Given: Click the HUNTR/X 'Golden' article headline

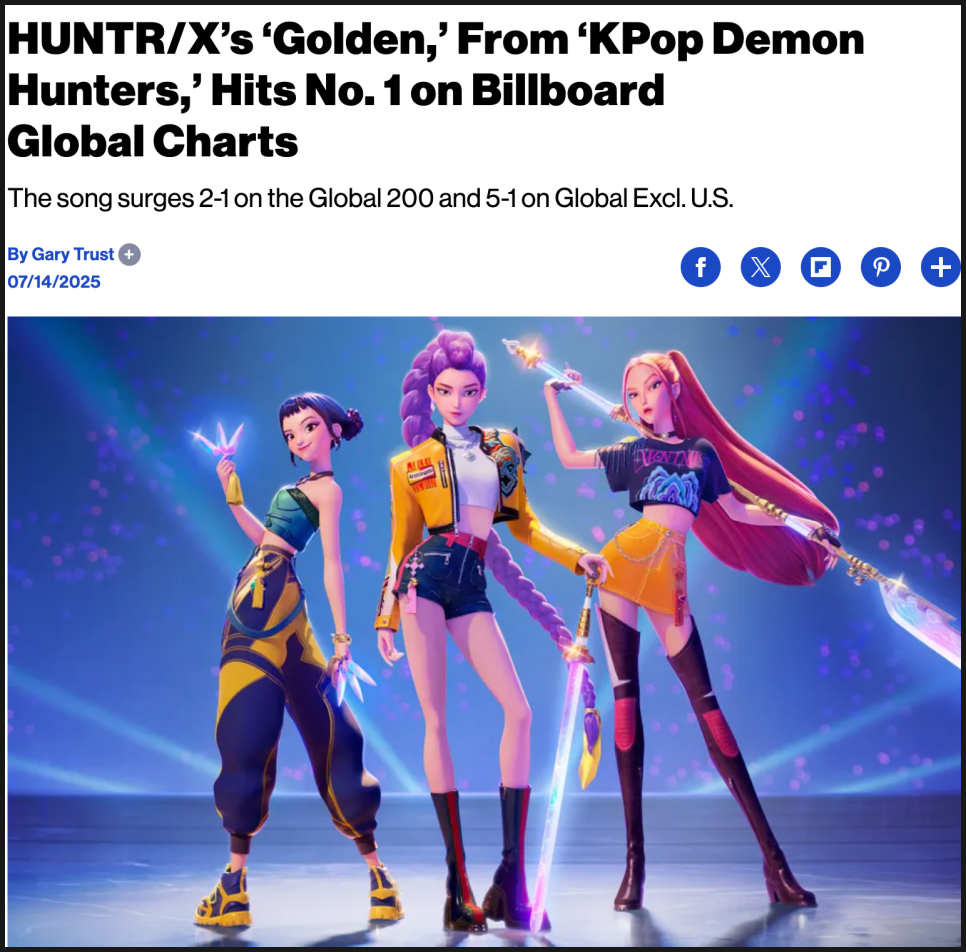Looking at the screenshot, I should [435, 90].
